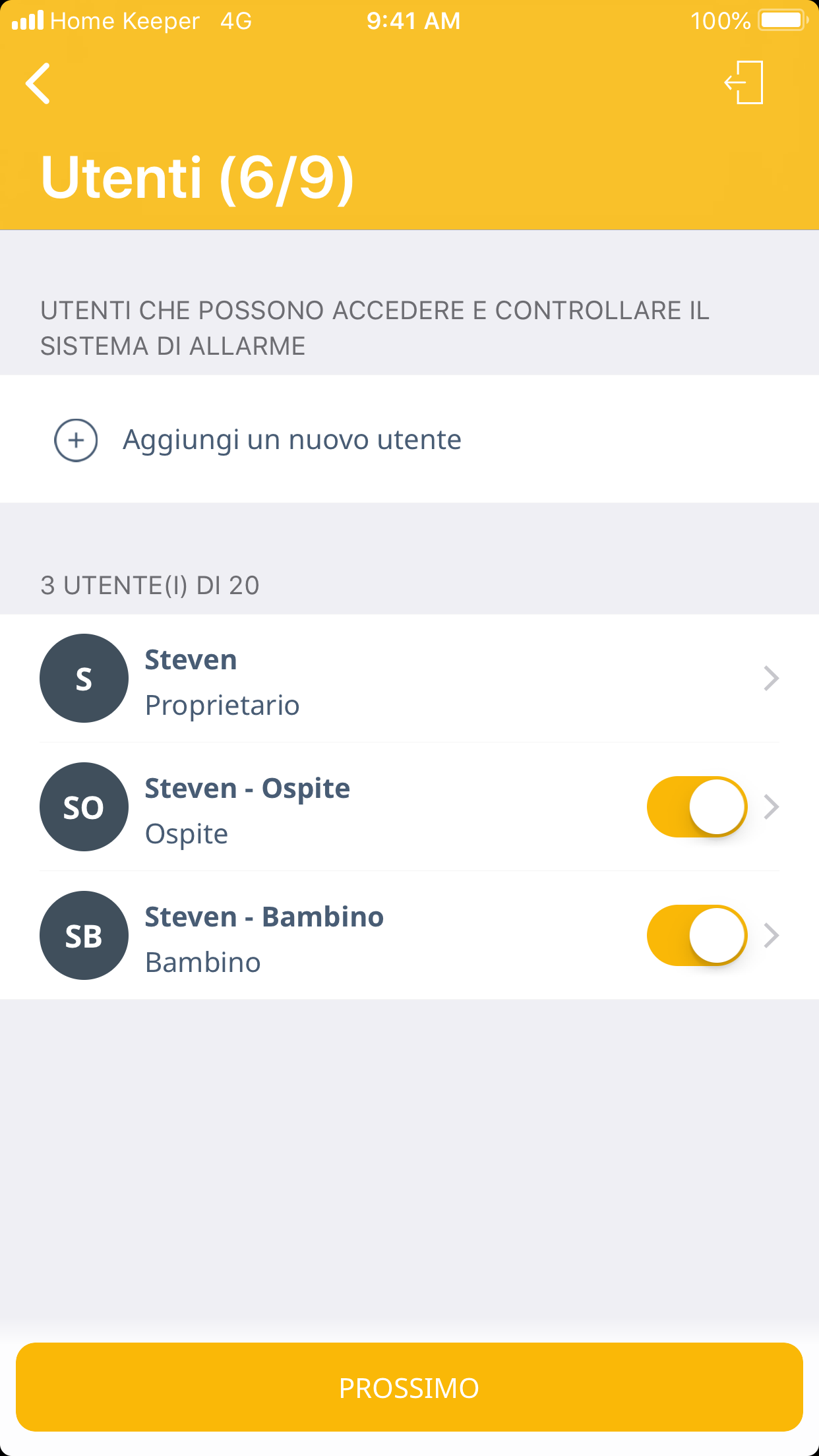The width and height of the screenshot is (819, 1456).
Task: Select the Steven - Ospite user name
Action: point(247,788)
